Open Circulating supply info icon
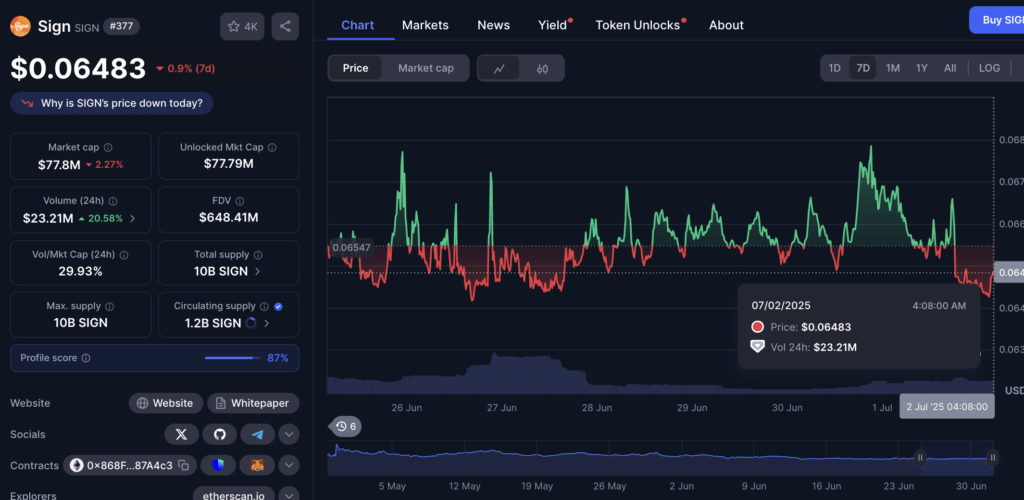The width and height of the screenshot is (1024, 500). 264,306
